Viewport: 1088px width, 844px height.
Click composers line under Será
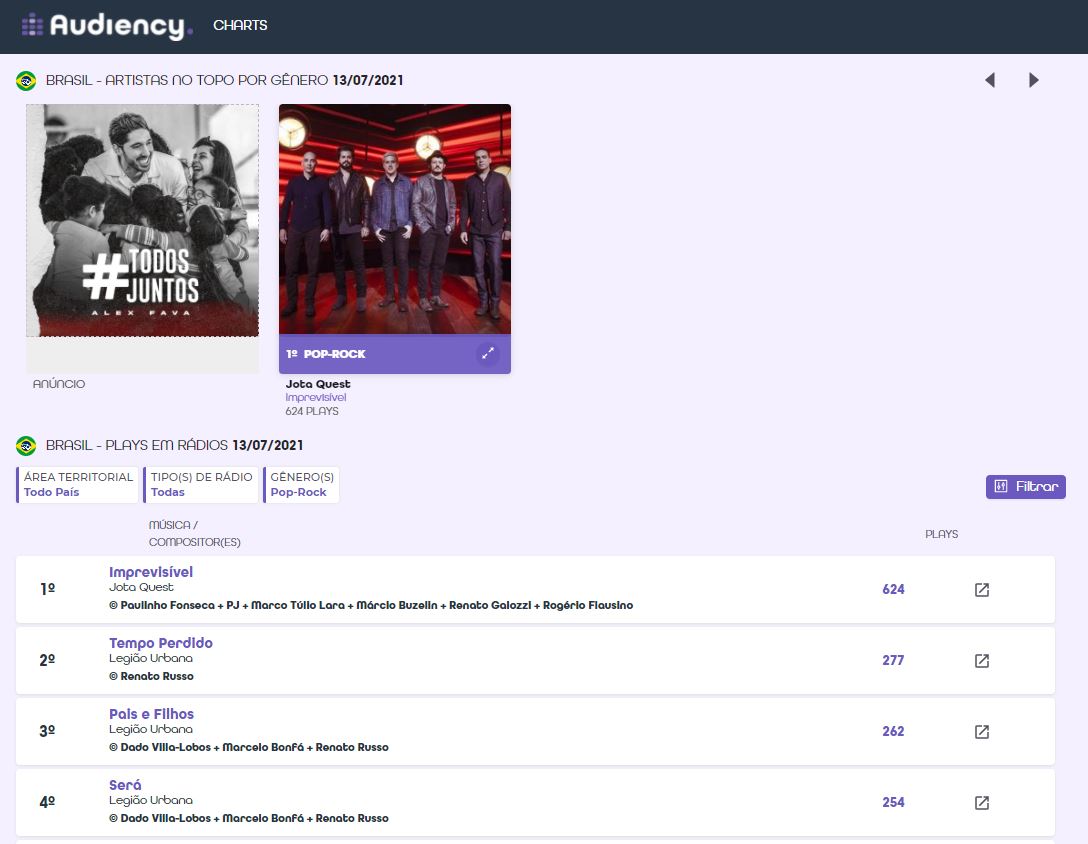(x=248, y=818)
